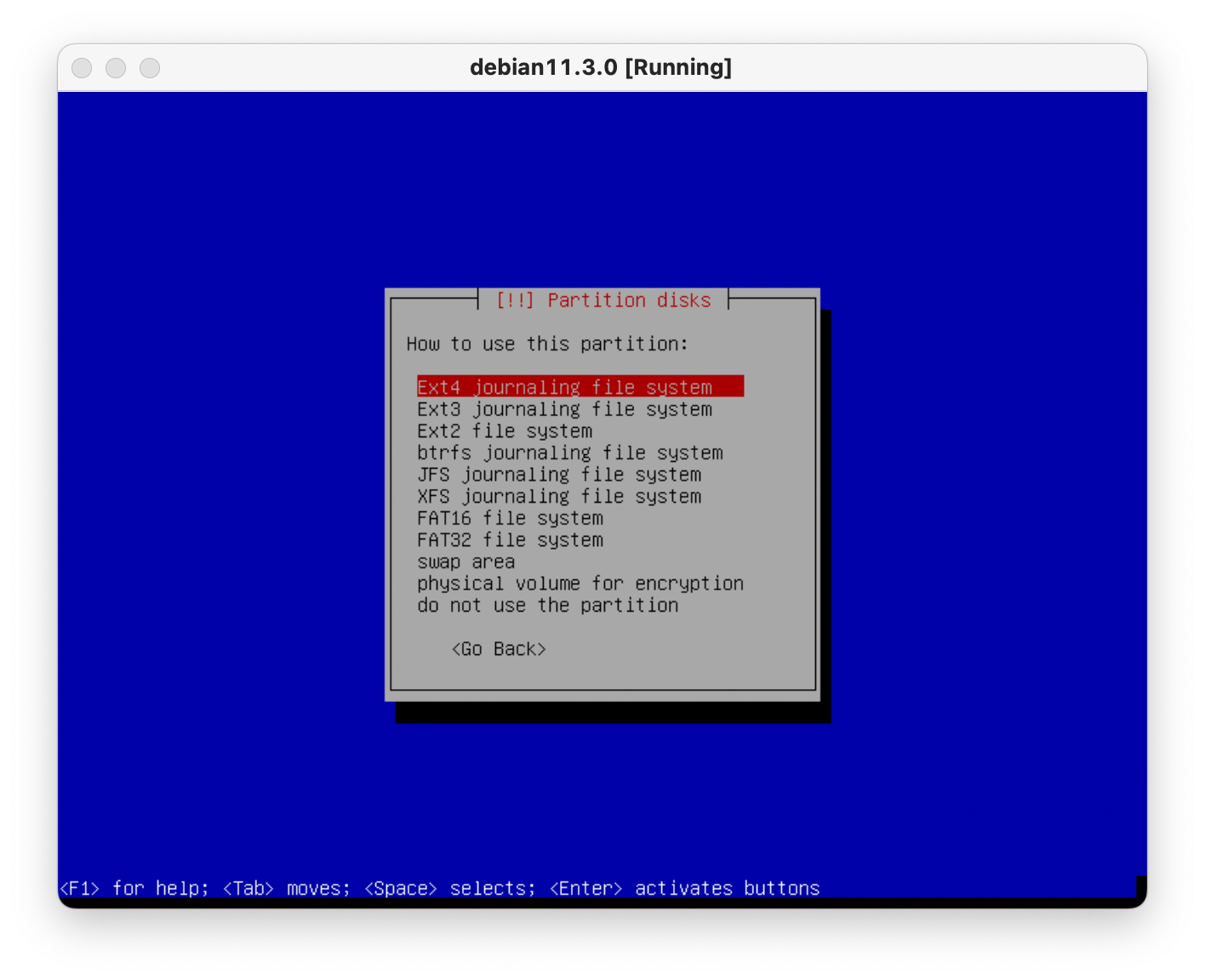
Task: Select do not use the partition
Action: pos(547,606)
